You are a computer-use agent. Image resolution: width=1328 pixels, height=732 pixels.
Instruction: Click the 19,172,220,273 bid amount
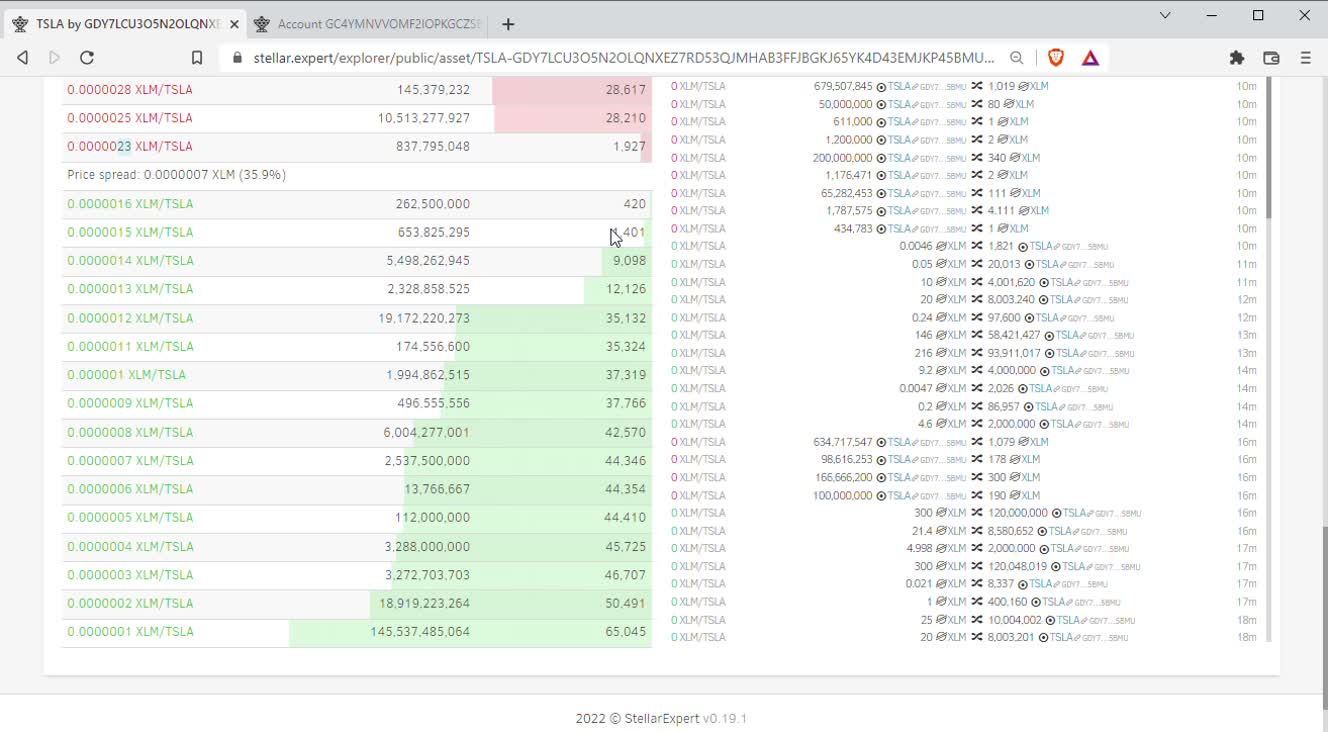(424, 318)
